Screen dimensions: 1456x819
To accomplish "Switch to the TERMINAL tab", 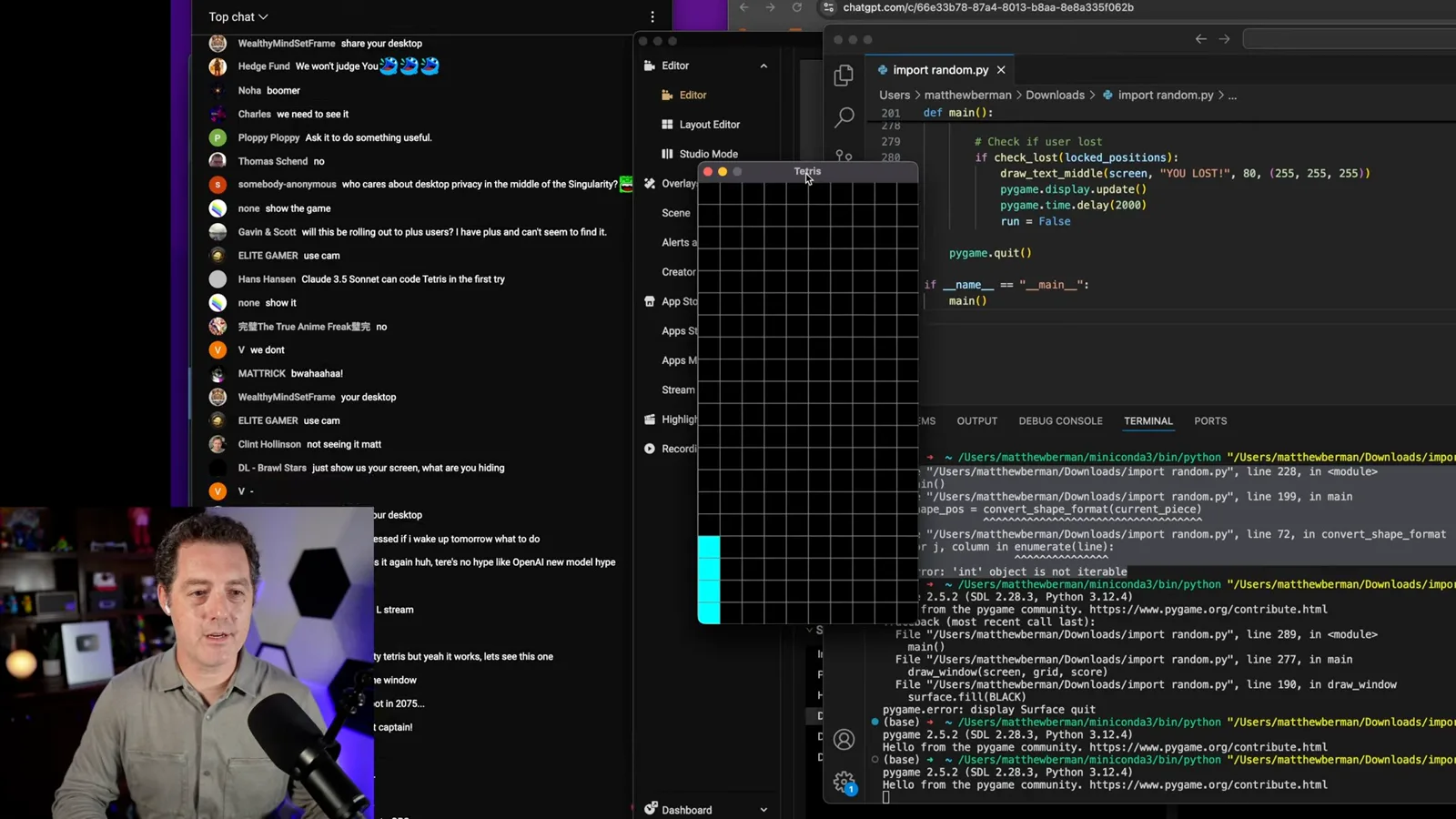I will (x=1148, y=421).
